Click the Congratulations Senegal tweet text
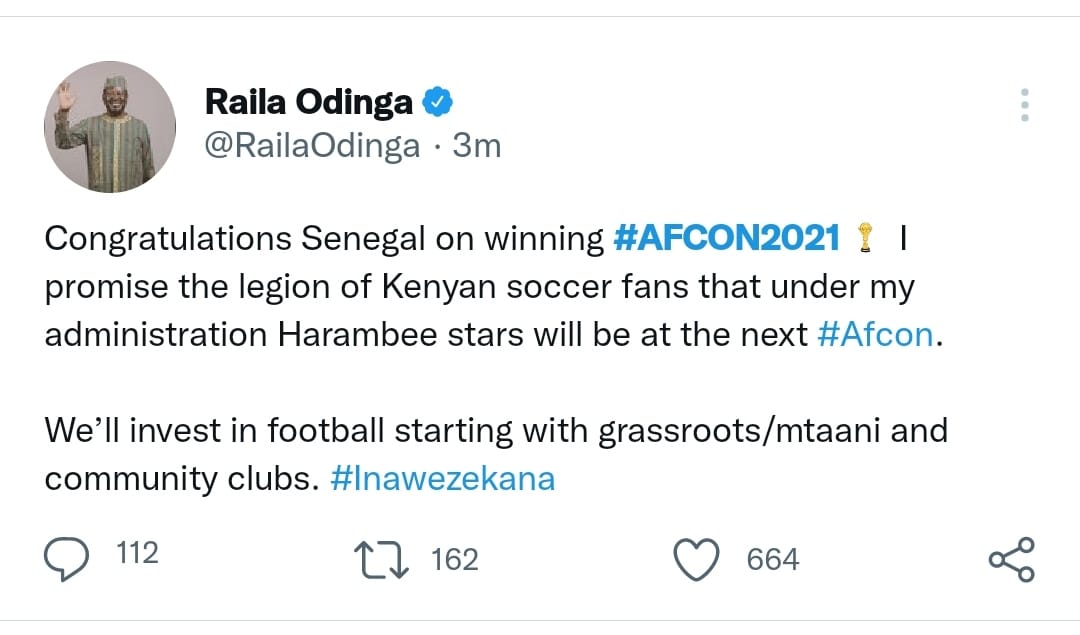 pos(320,238)
